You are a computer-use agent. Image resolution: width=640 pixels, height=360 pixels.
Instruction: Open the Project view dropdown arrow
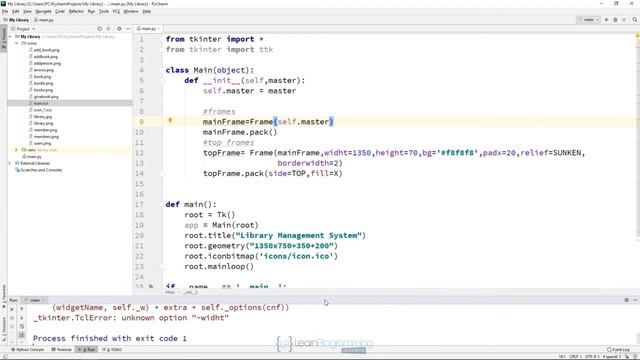pos(33,29)
